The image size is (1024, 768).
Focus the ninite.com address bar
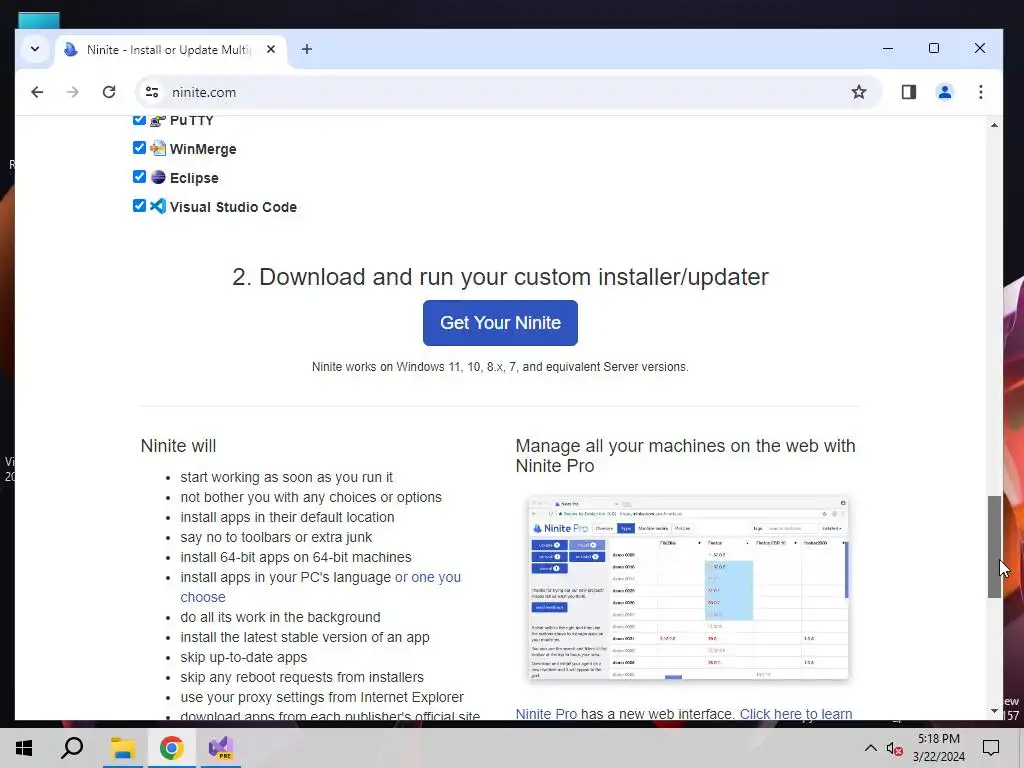pyautogui.click(x=509, y=92)
